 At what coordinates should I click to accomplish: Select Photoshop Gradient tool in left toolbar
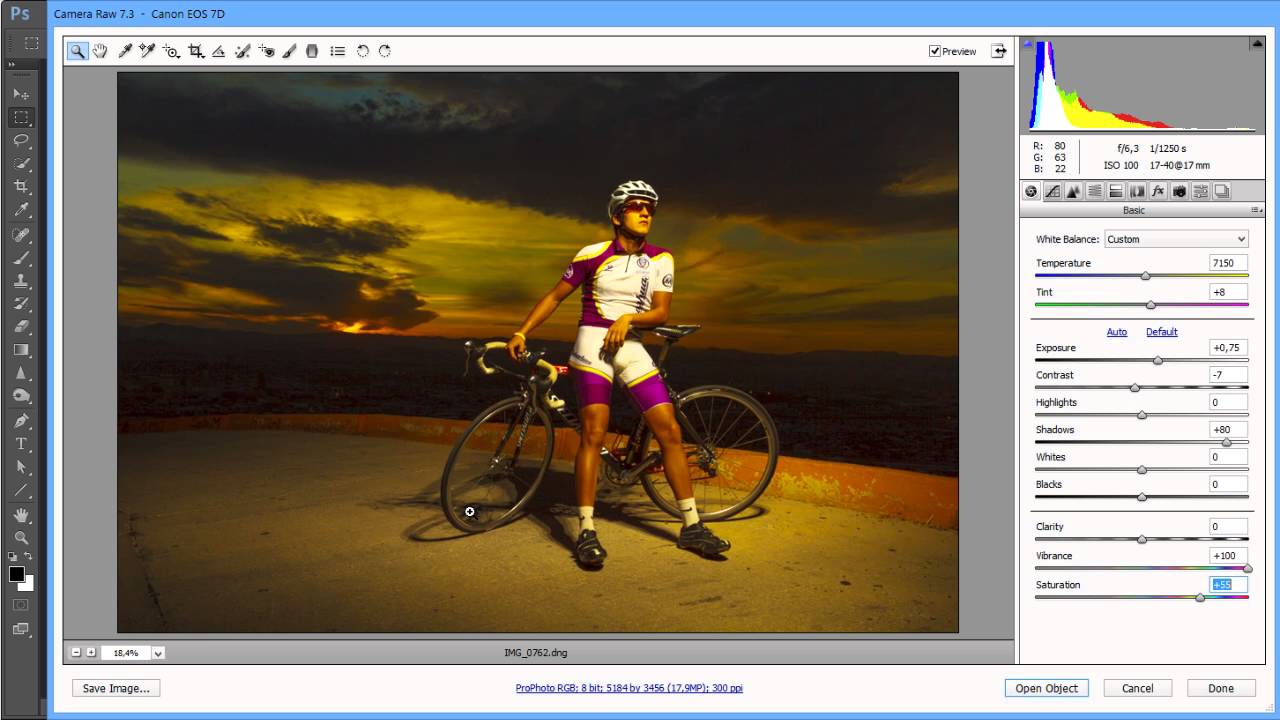pos(21,350)
